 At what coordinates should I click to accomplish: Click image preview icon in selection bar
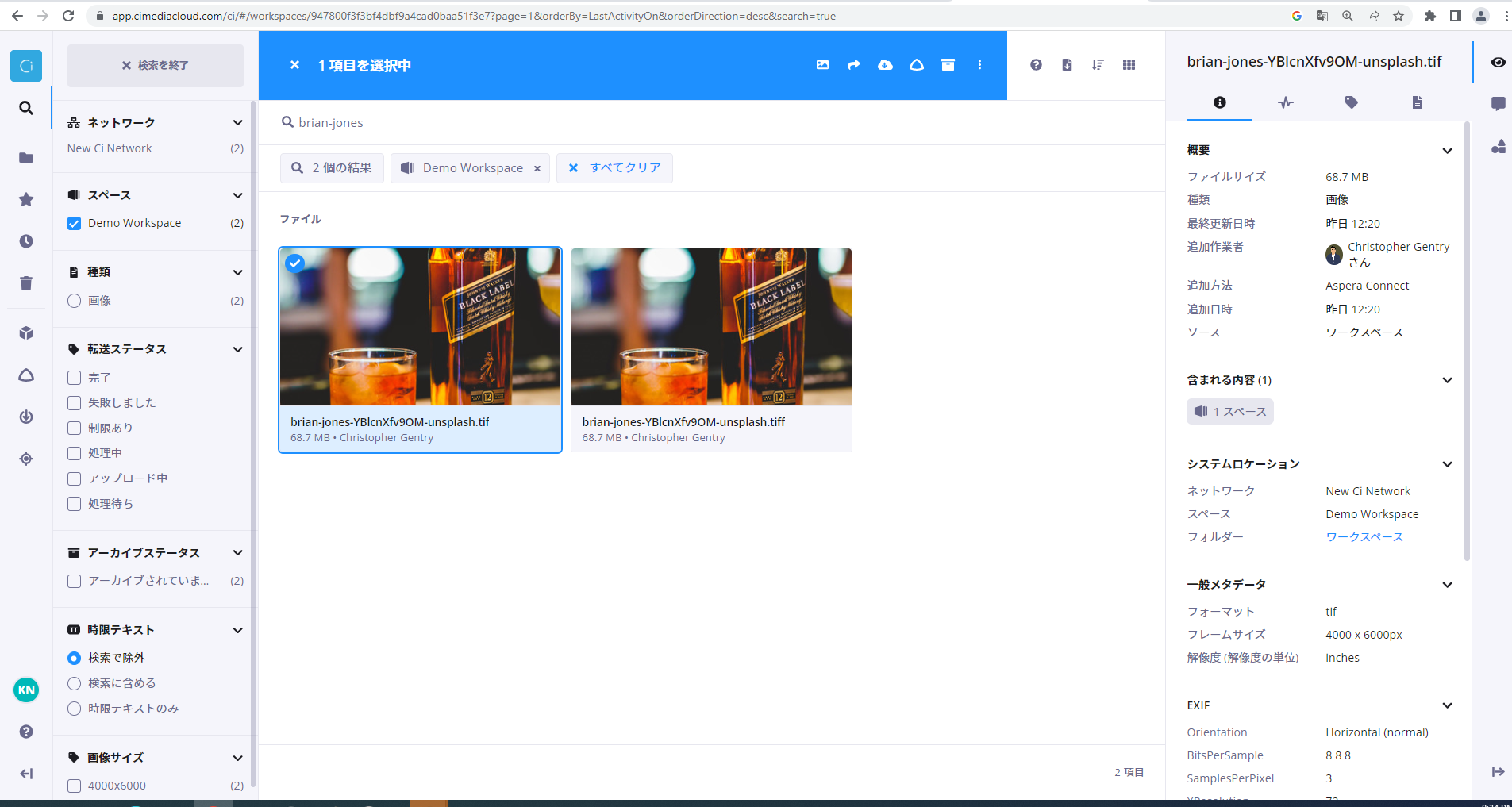(x=822, y=65)
